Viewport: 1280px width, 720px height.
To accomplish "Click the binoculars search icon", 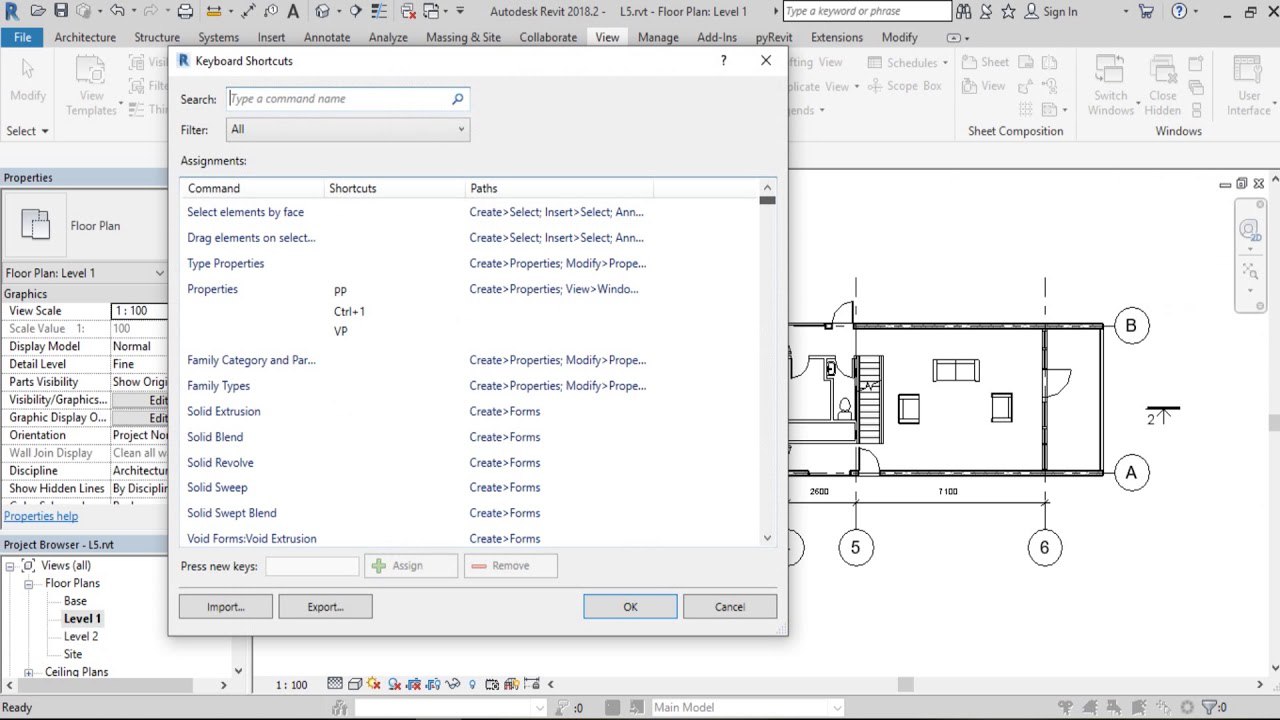I will click(x=964, y=11).
